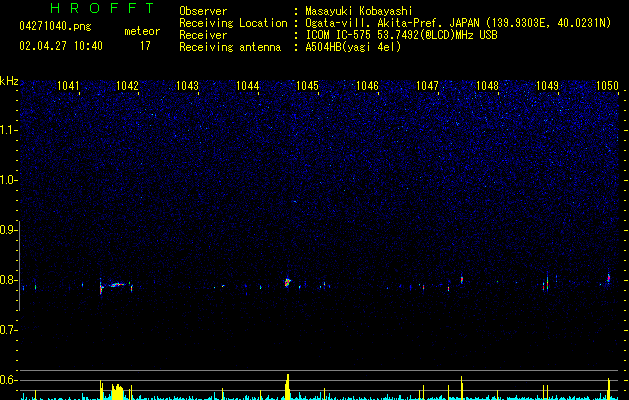Click the meteor echo at the 1050 mark
This screenshot has width=629, height=400.
(609, 278)
